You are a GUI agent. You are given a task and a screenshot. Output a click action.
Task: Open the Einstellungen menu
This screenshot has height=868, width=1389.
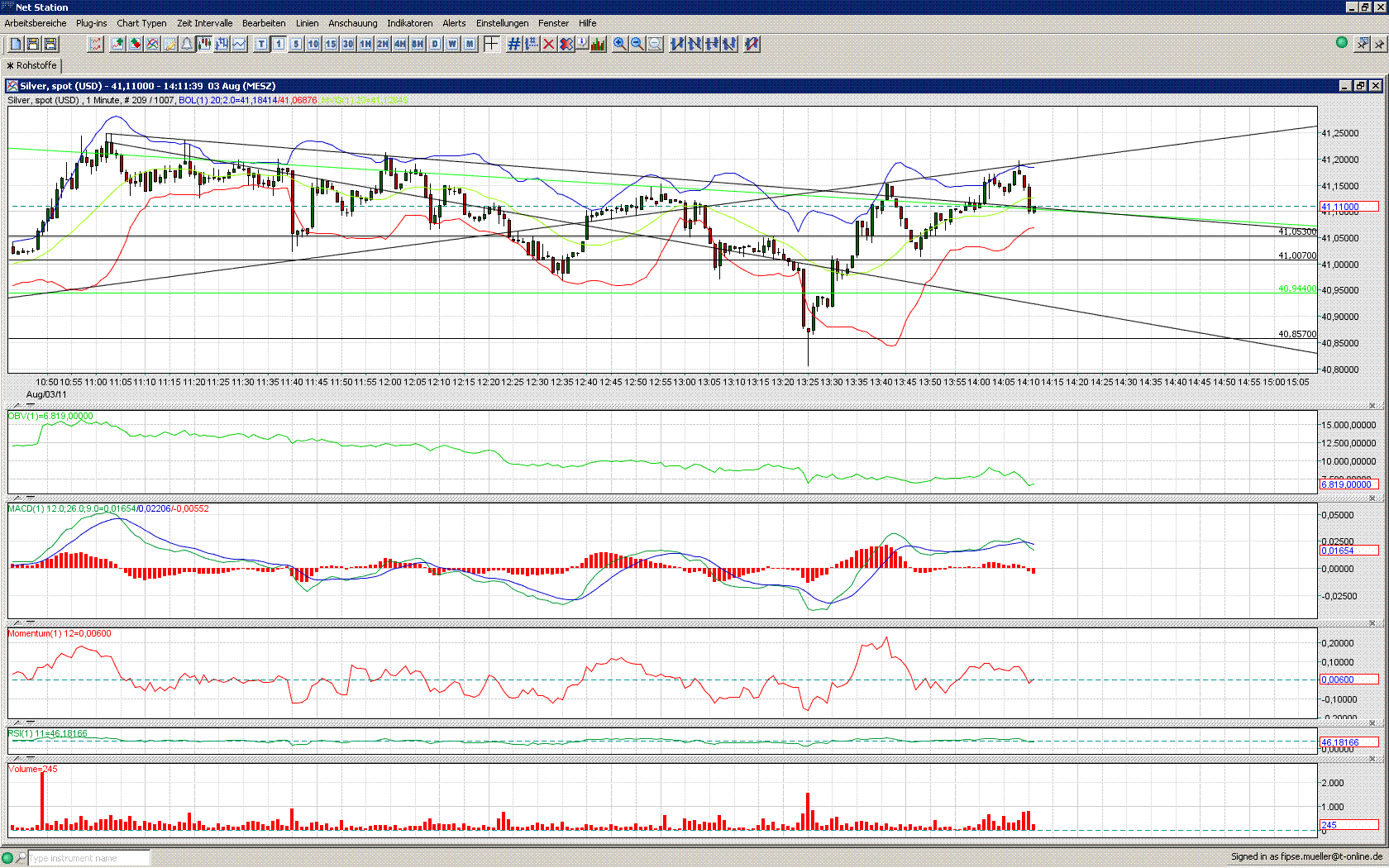tap(503, 23)
